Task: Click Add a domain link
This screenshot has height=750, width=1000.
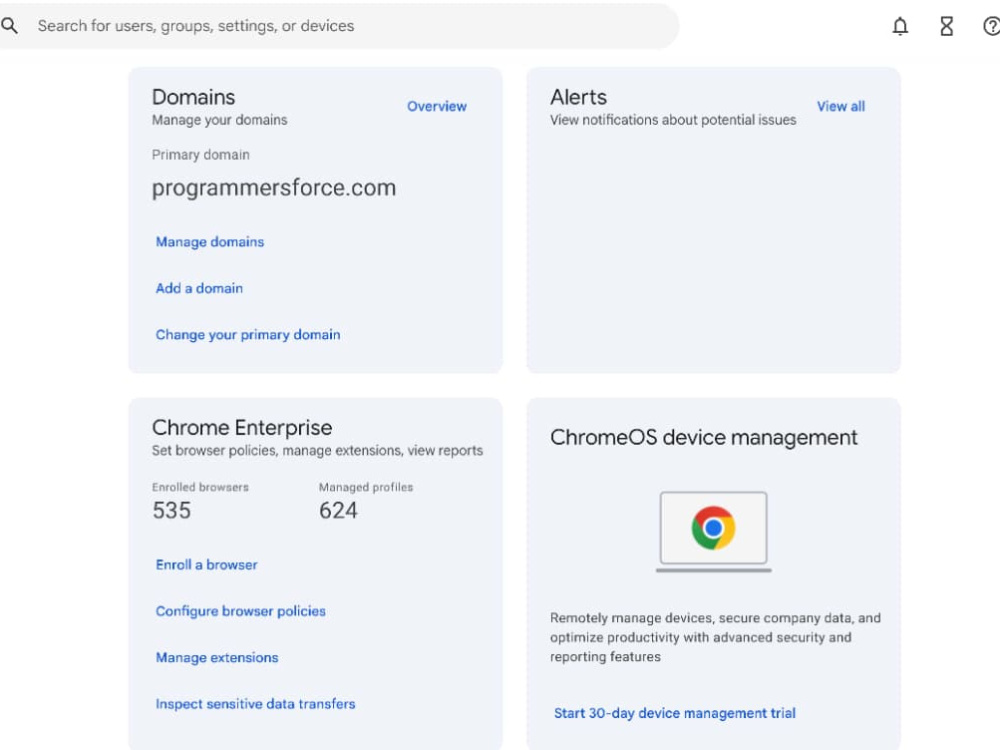Action: point(199,288)
